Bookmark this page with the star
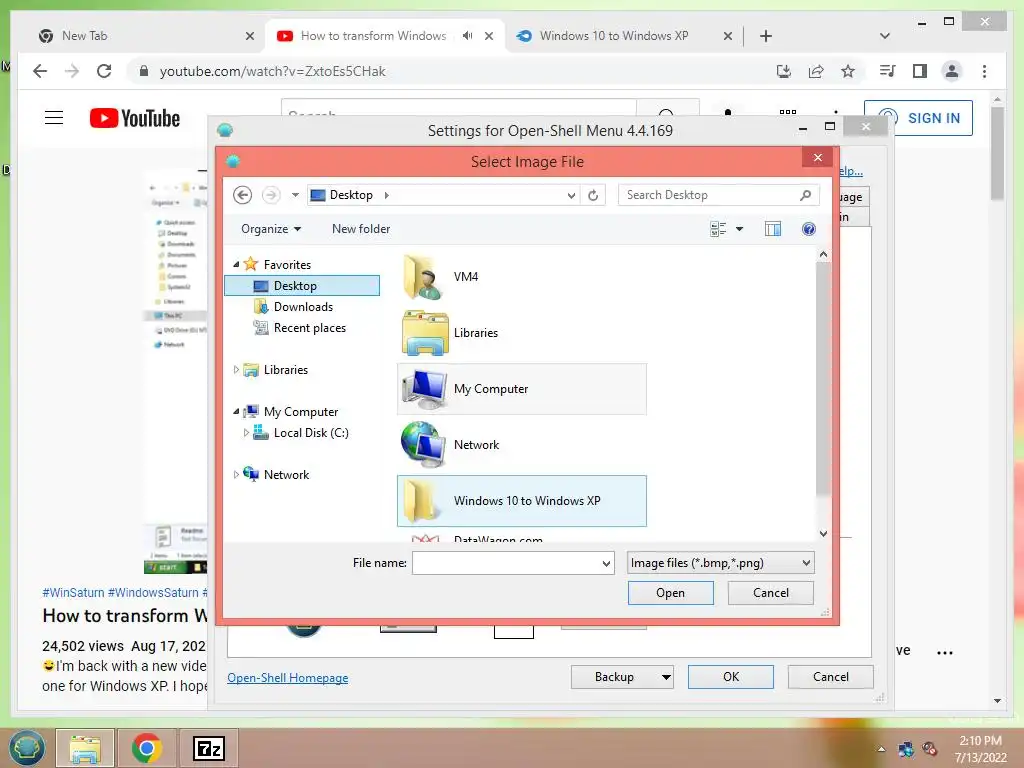 (848, 71)
